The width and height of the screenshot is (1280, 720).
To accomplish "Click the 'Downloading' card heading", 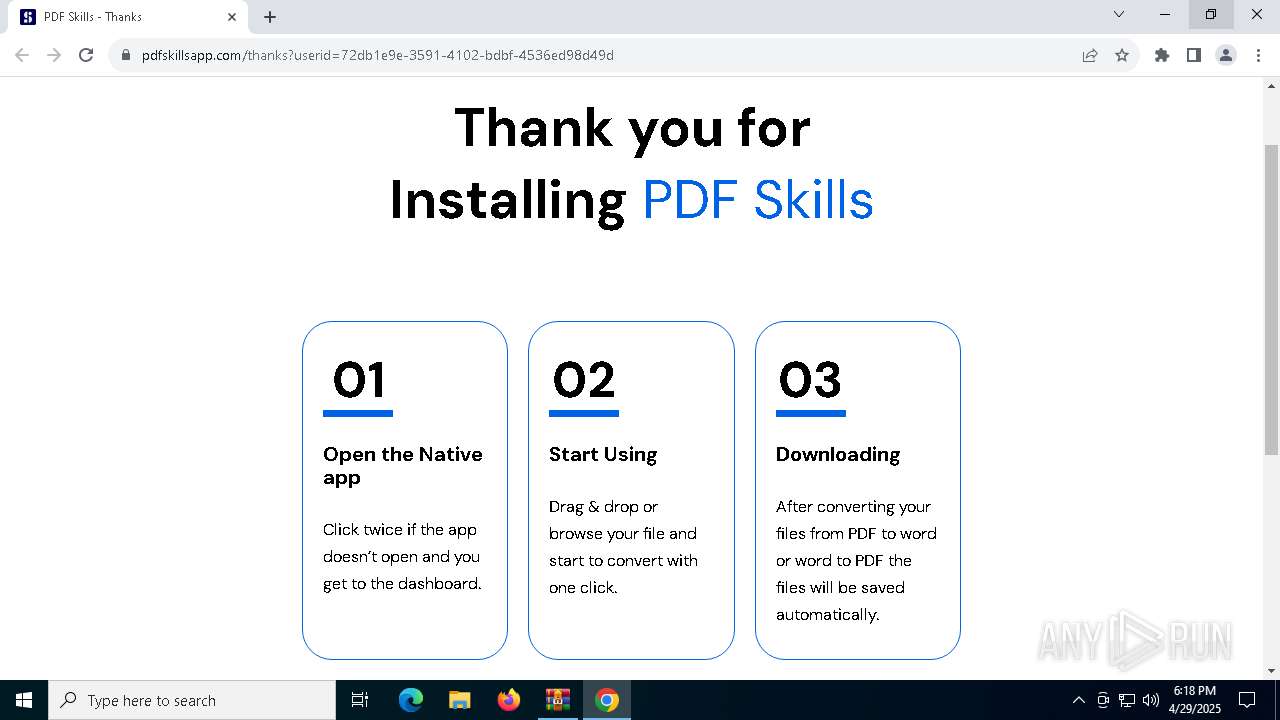I will click(x=838, y=454).
